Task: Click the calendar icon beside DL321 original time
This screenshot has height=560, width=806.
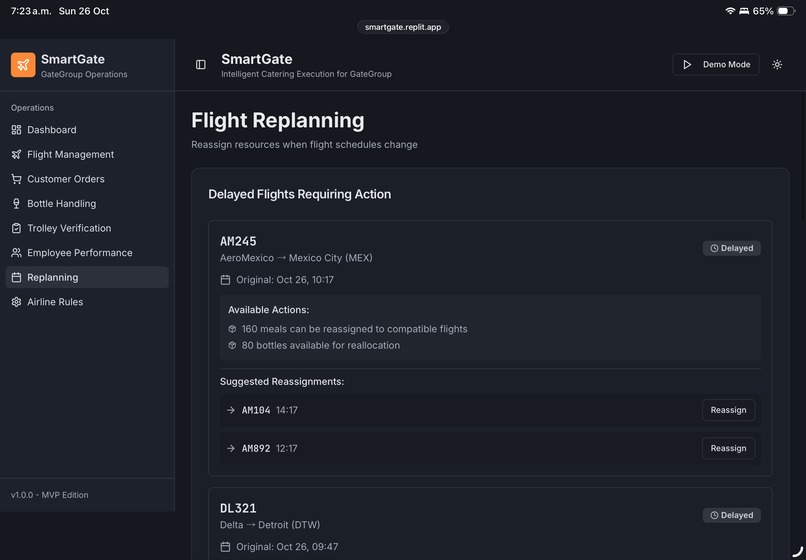Action: [x=225, y=547]
